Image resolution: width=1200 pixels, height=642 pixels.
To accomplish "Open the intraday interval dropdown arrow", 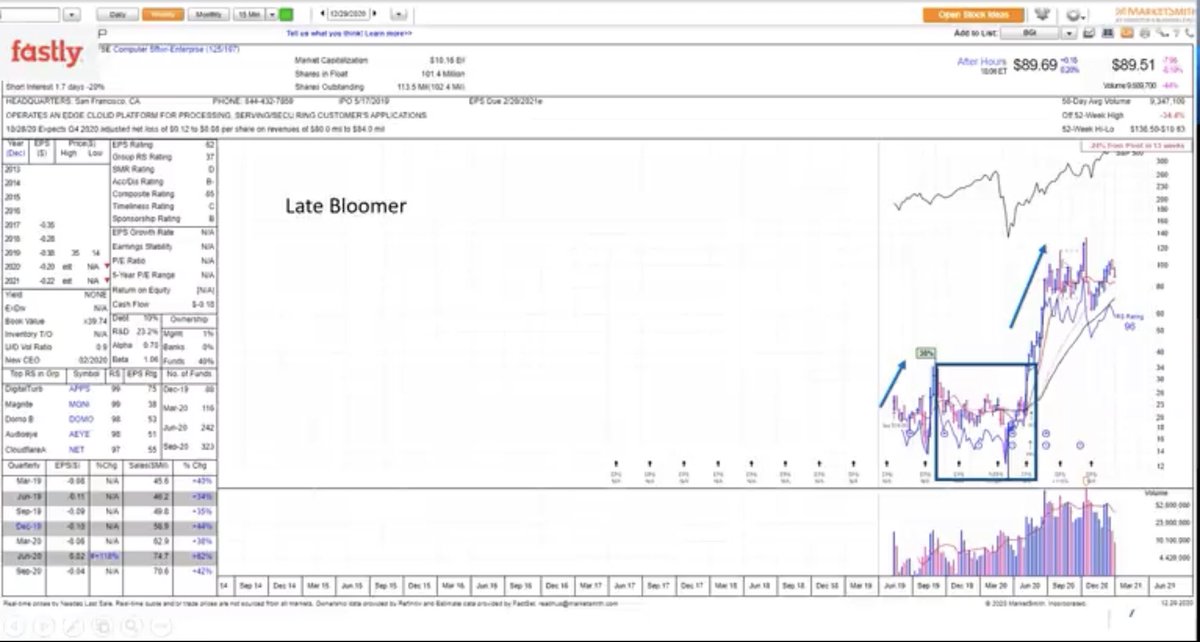I will [x=272, y=15].
